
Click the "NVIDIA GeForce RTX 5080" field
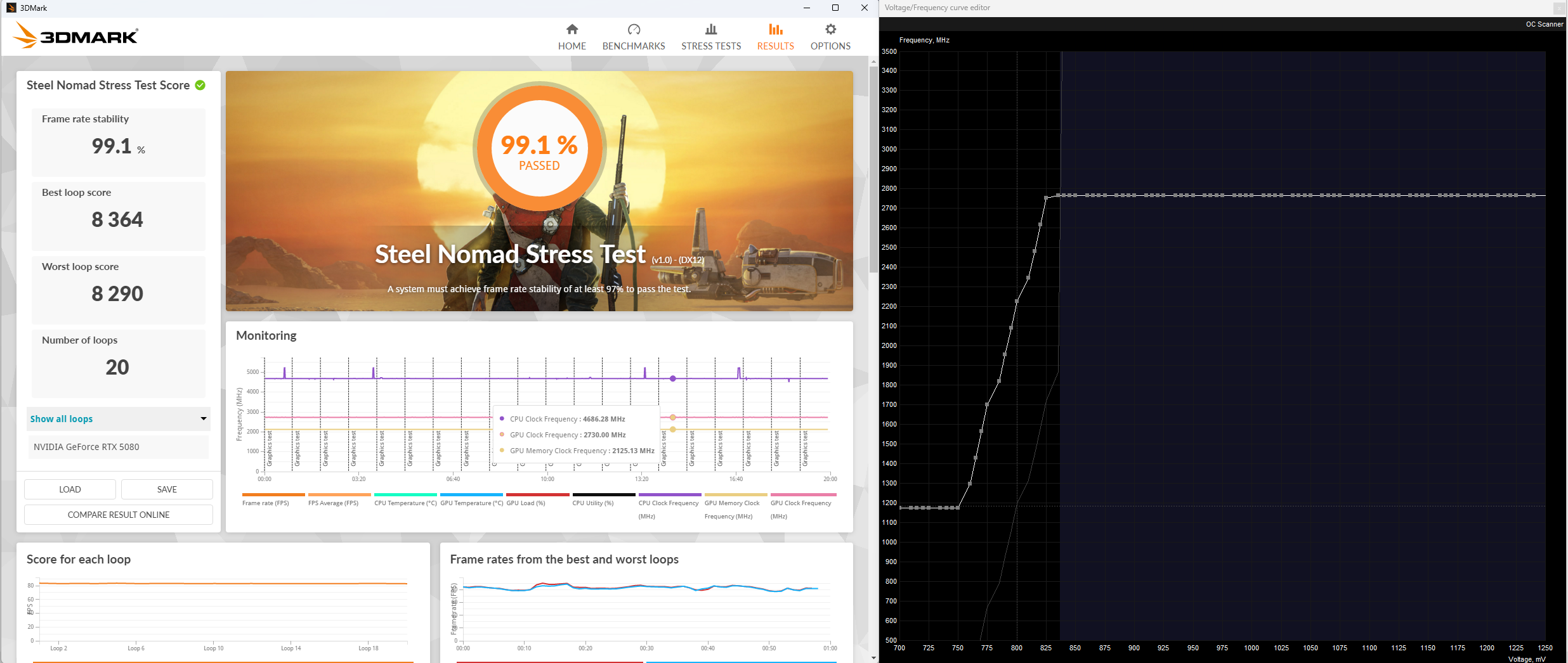tap(119, 447)
